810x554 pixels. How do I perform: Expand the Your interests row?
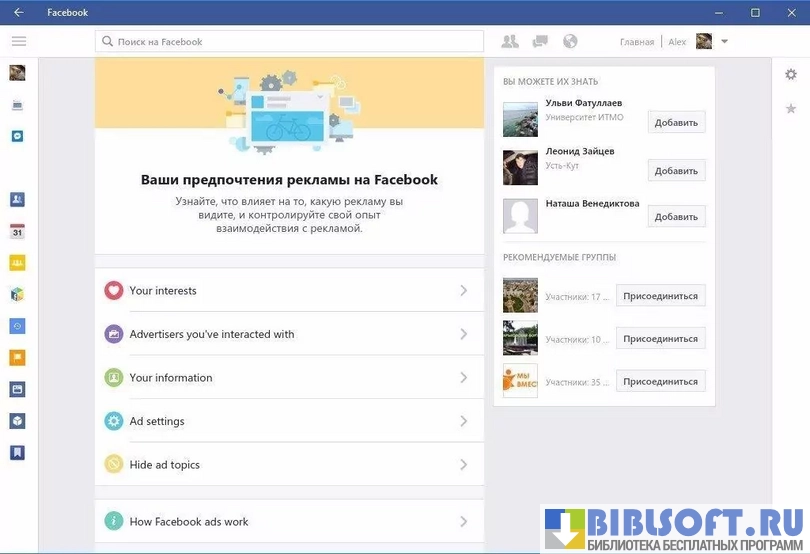tap(289, 291)
